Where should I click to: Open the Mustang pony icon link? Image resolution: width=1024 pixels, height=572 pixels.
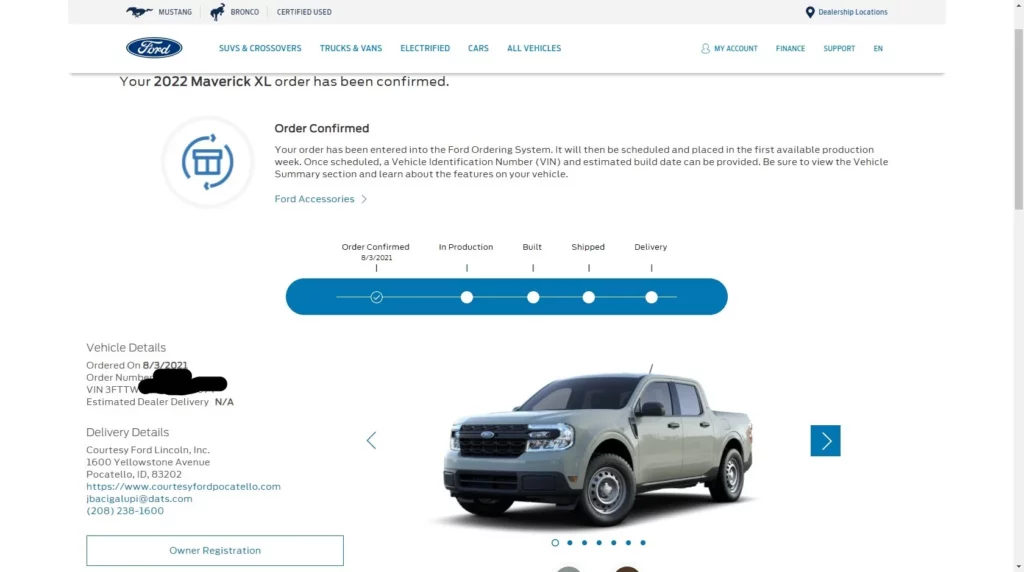(x=138, y=12)
